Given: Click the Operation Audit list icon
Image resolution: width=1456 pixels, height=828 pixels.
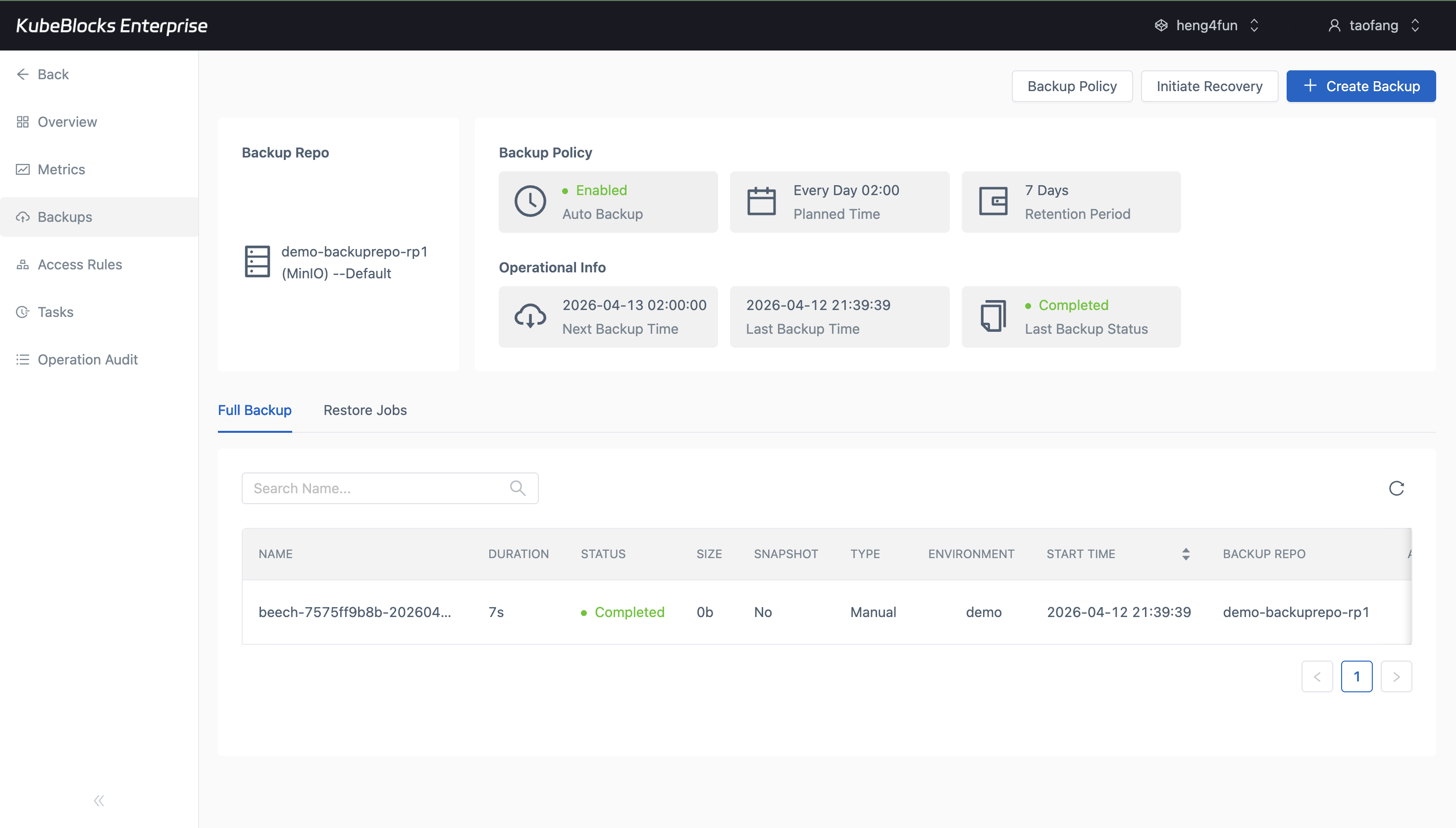Looking at the screenshot, I should [23, 360].
